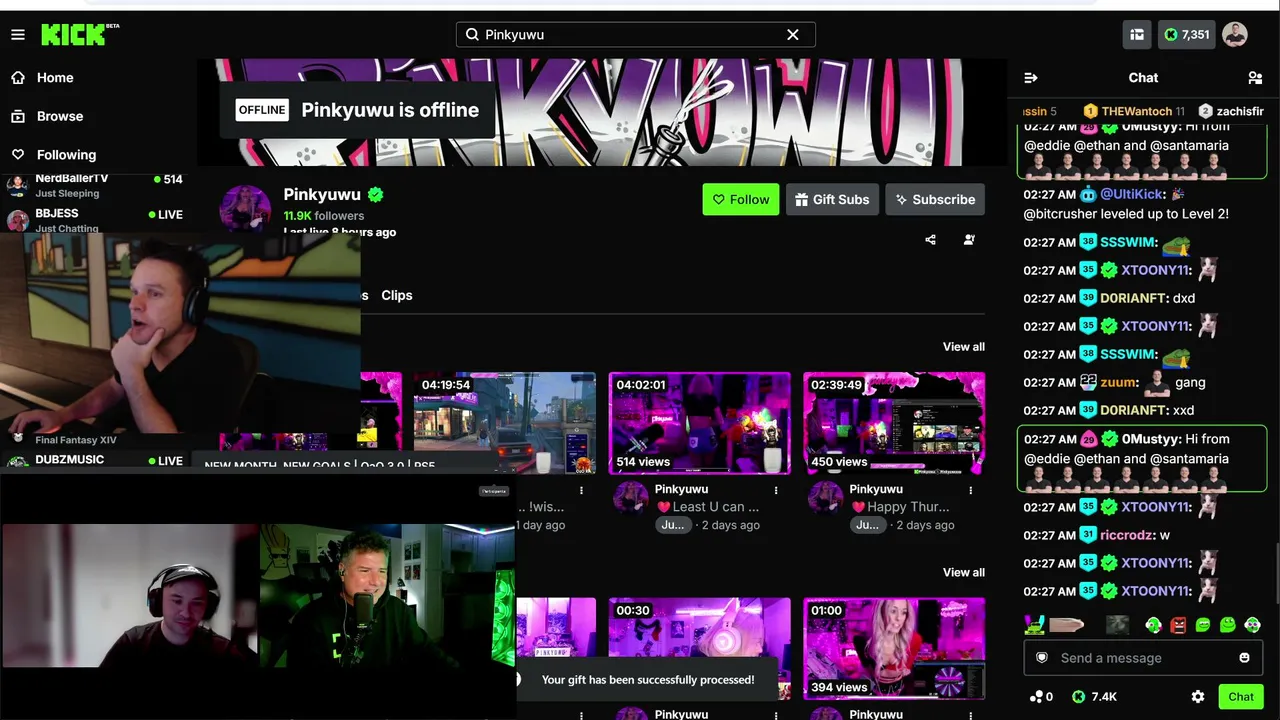Click the Gift Subs button

pos(832,200)
